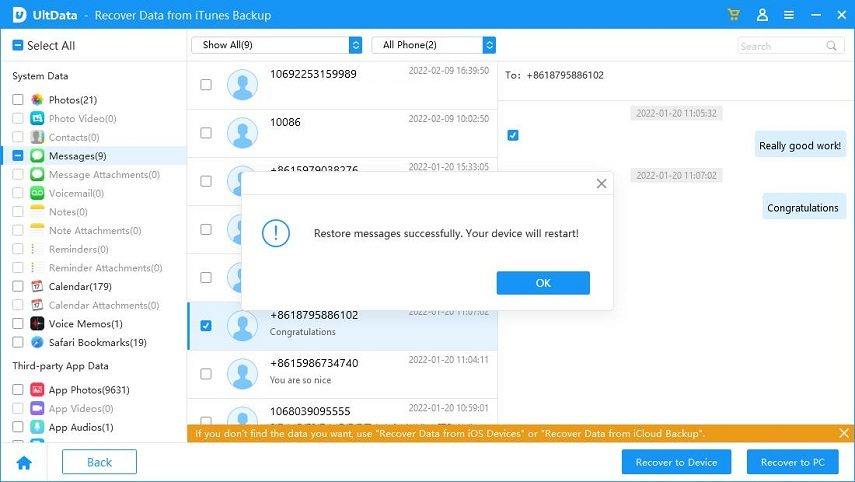Dismiss the orange tip banner

844,433
